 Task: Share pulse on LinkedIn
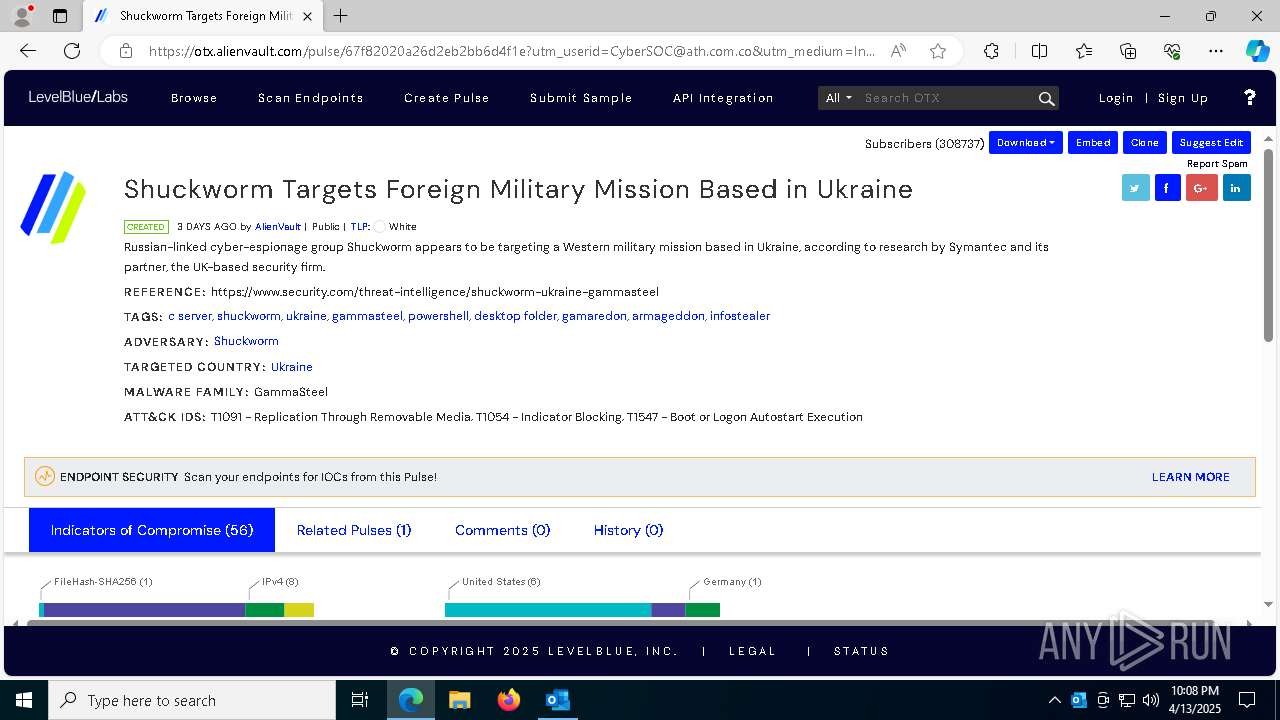[x=1237, y=187]
